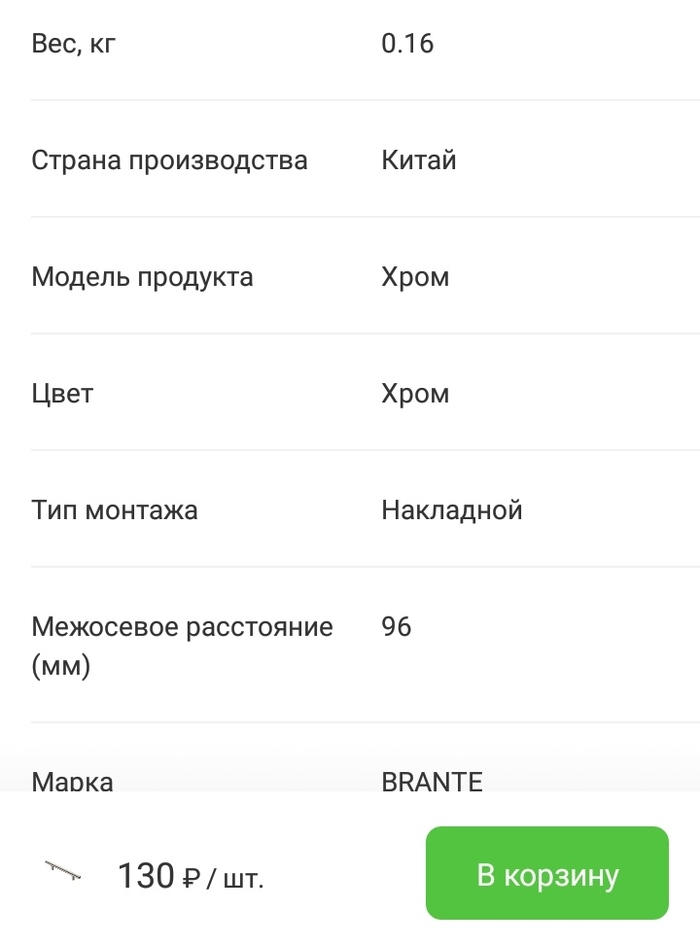700x945 pixels.
Task: Click Хром in the Модель продукта row
Action: click(x=415, y=277)
